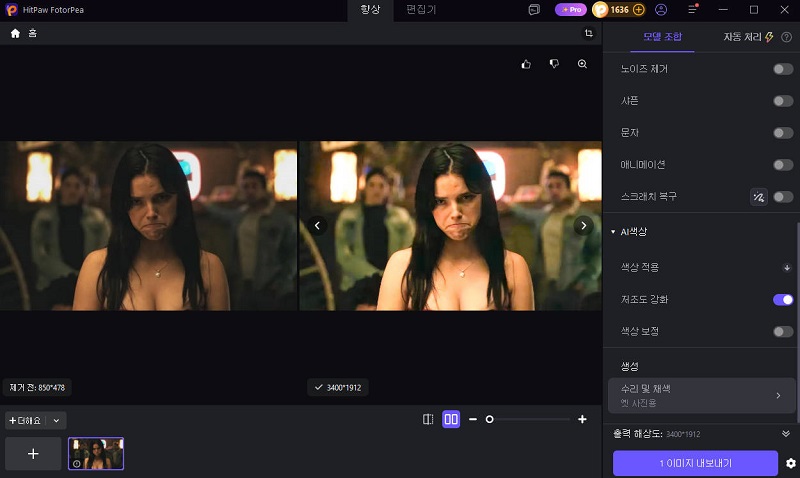Toggle 색상 보정 switch
The image size is (800, 478).
[783, 332]
